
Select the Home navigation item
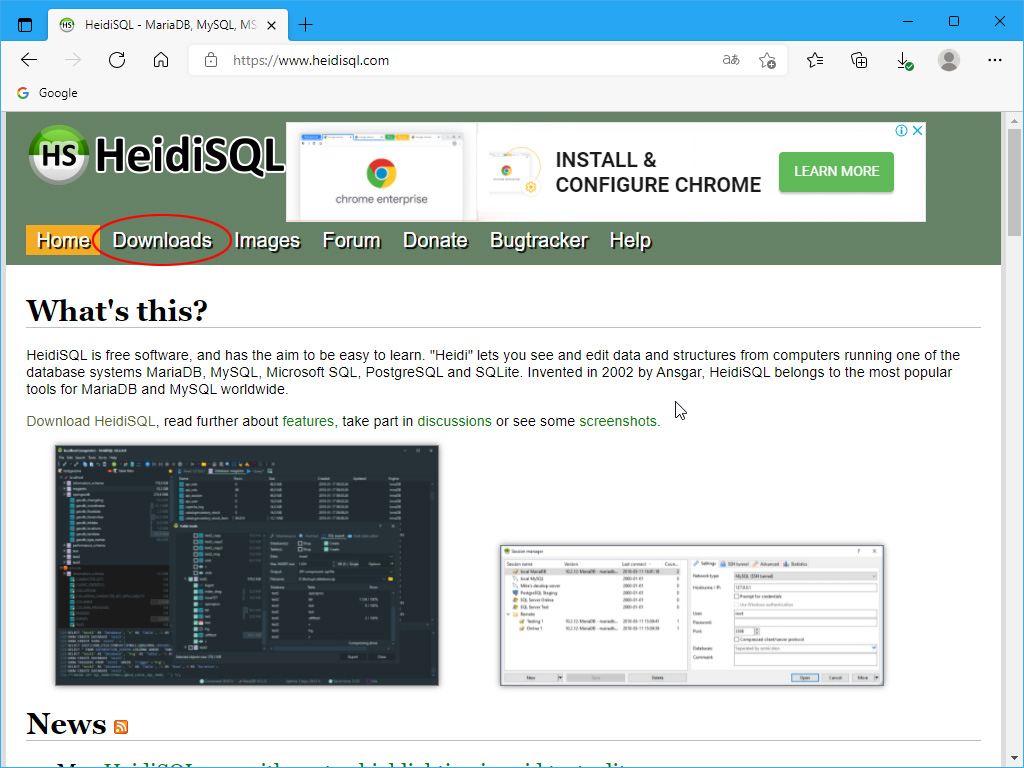[x=63, y=240]
